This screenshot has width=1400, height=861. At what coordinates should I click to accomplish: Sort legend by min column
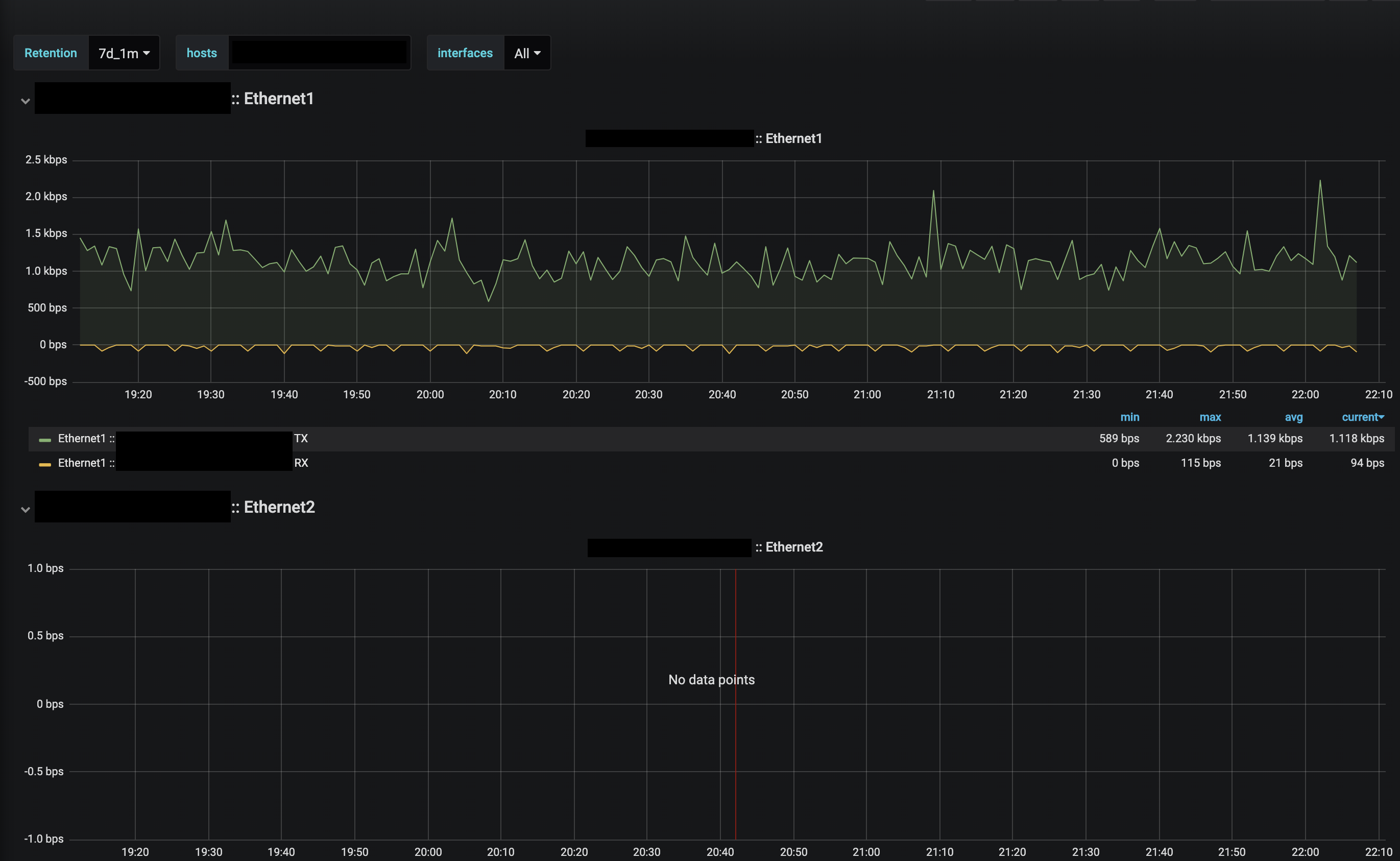coord(1129,417)
